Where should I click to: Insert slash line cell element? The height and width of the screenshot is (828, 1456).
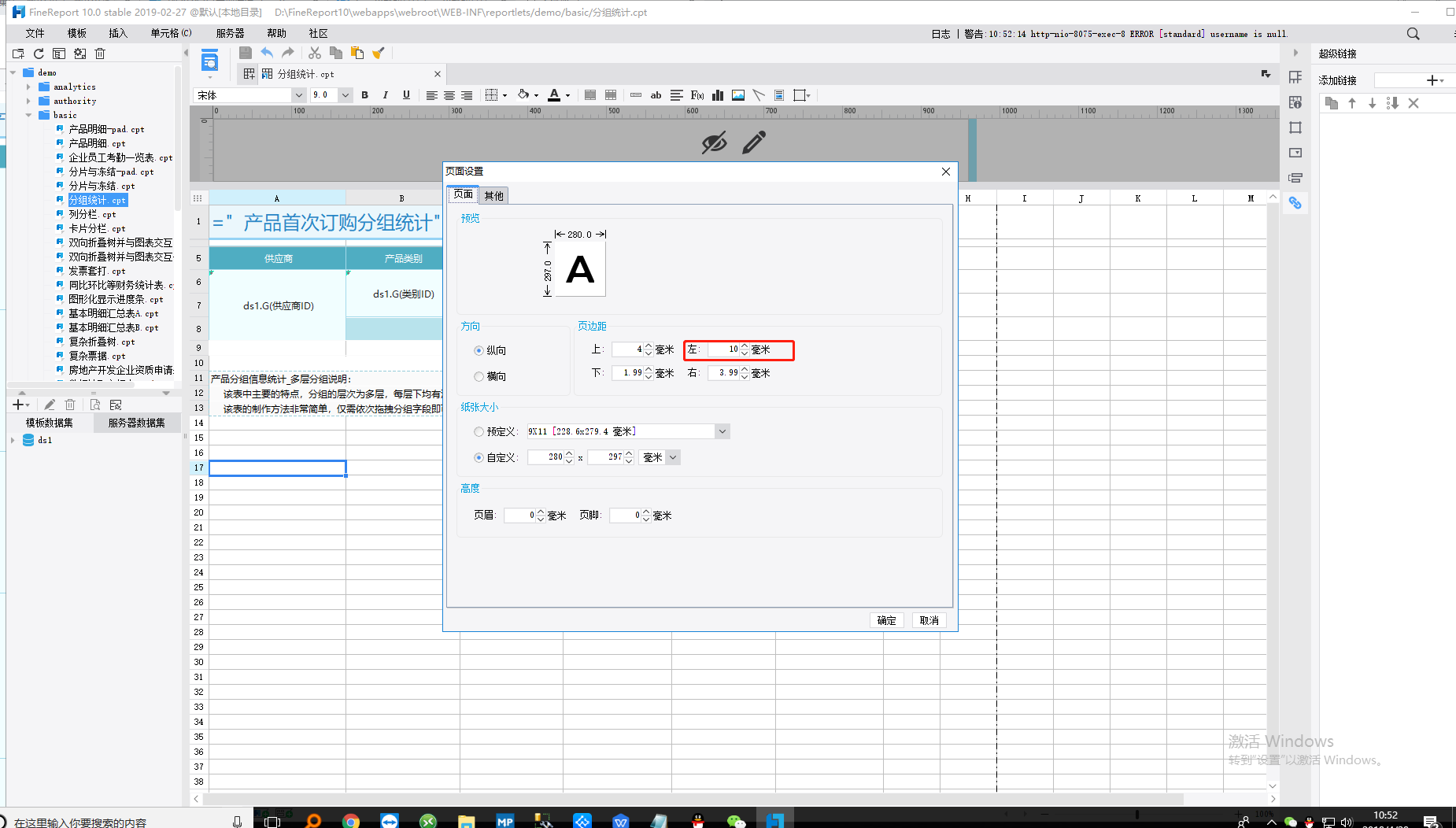pos(759,95)
